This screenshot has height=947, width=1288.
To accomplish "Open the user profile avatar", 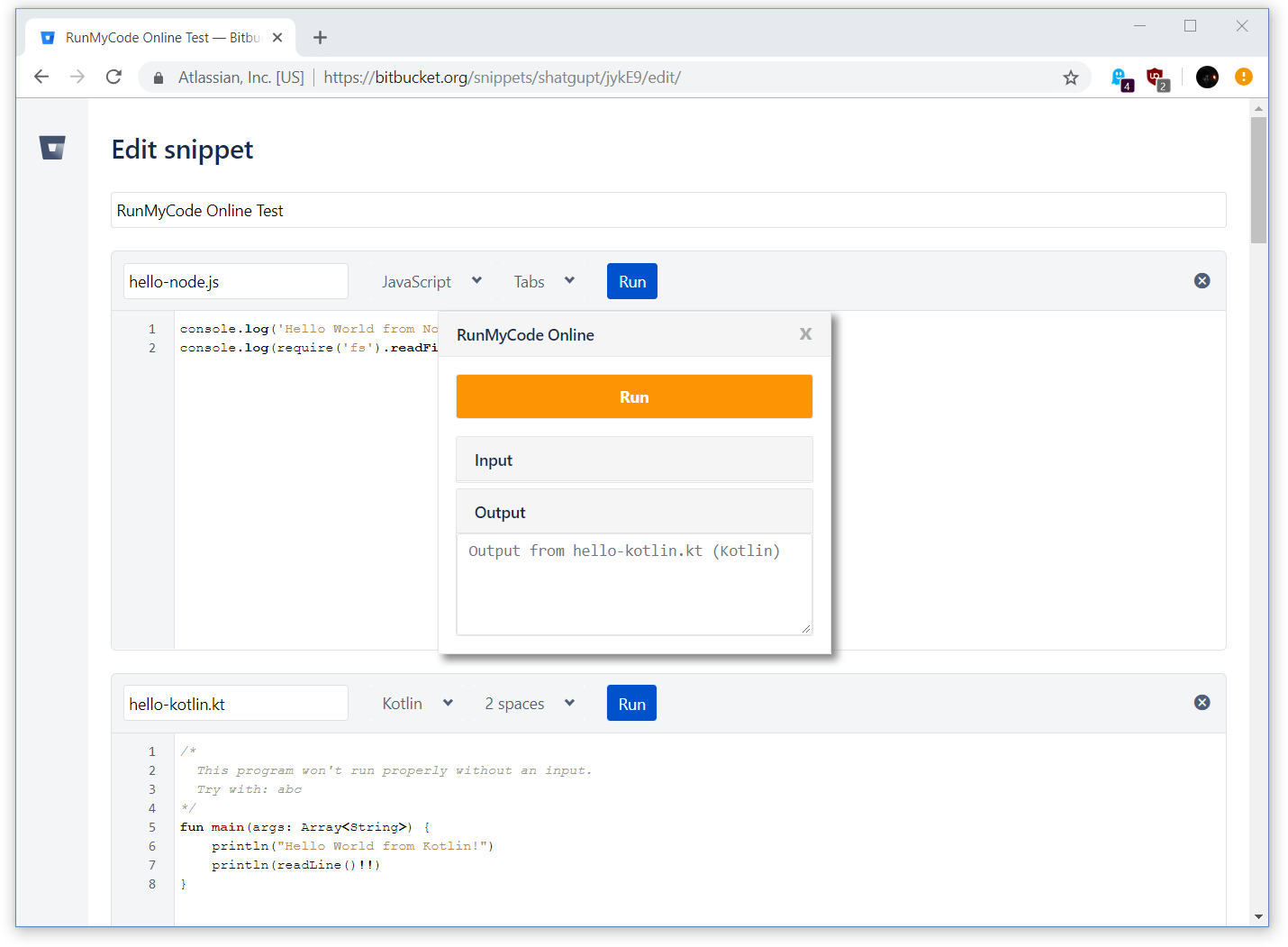I will point(1207,77).
